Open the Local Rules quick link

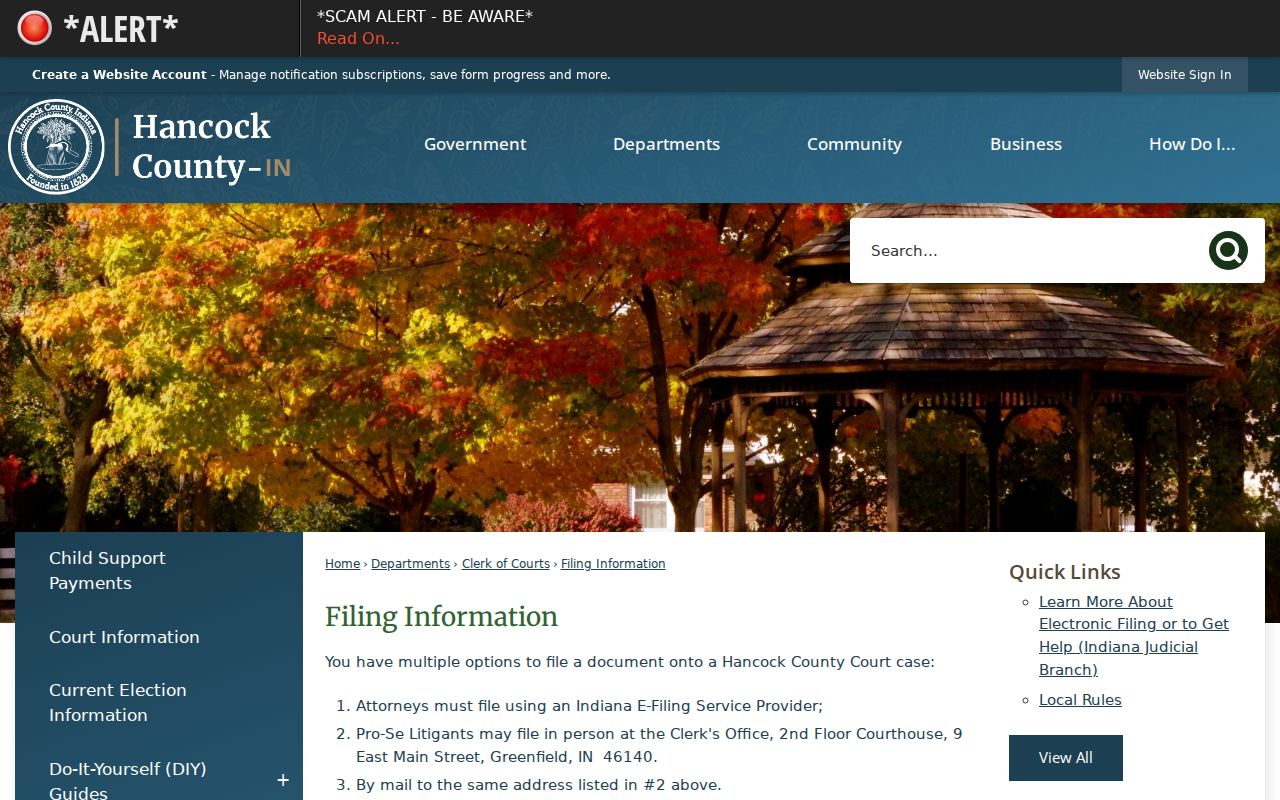[x=1080, y=700]
